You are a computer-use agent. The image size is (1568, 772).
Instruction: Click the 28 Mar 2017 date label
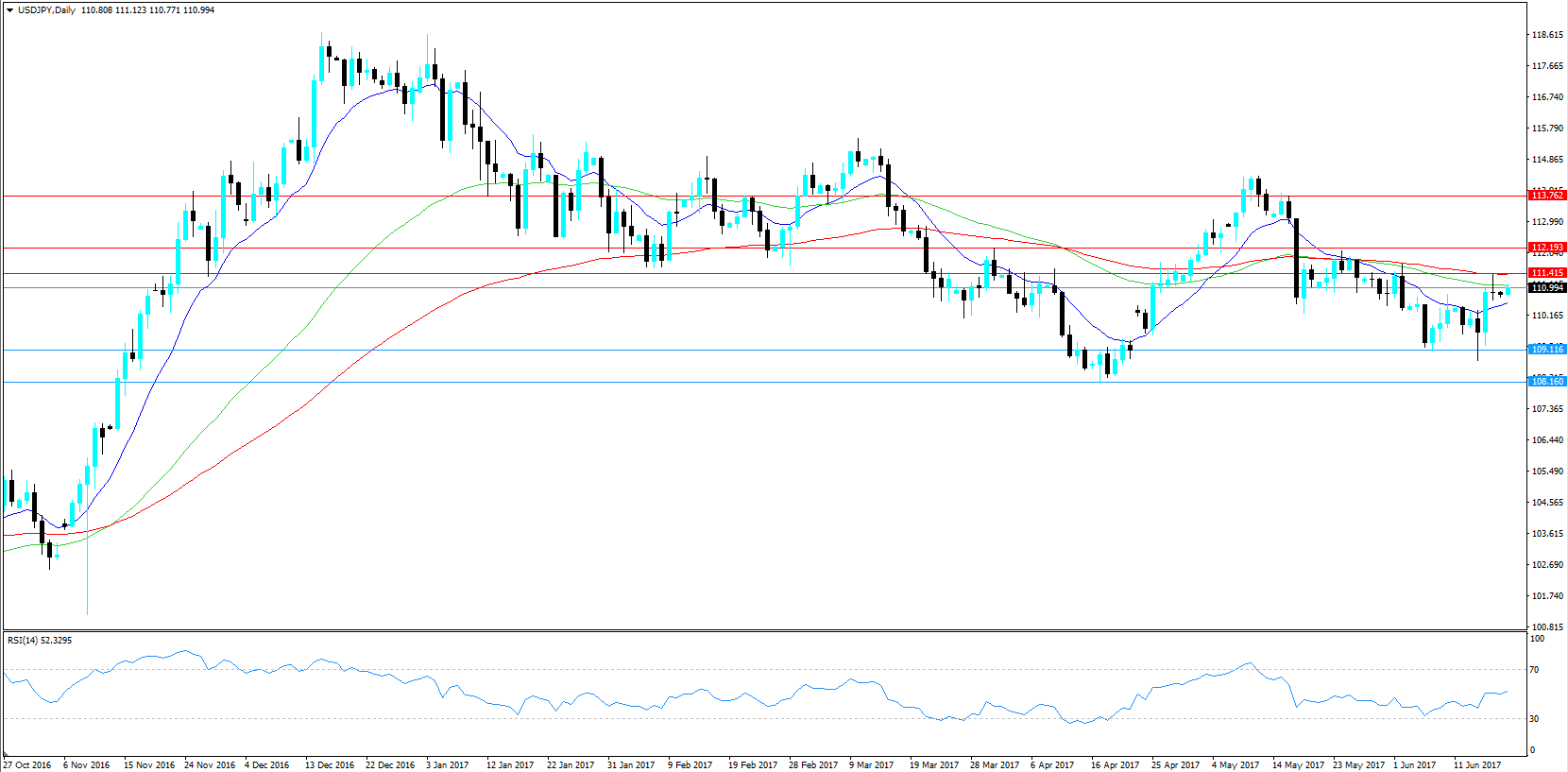[995, 765]
